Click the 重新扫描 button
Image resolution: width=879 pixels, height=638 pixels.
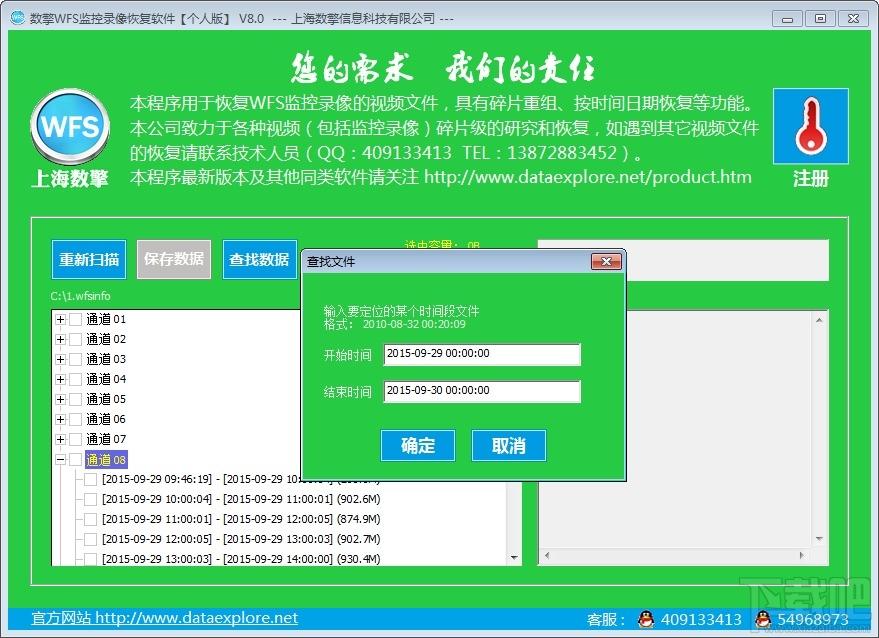click(x=89, y=259)
